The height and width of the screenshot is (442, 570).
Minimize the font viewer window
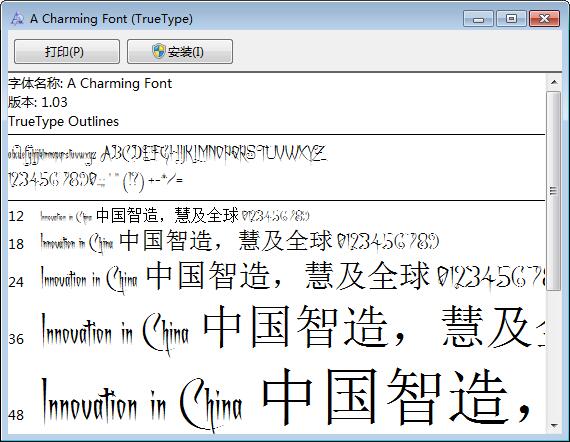478,19
